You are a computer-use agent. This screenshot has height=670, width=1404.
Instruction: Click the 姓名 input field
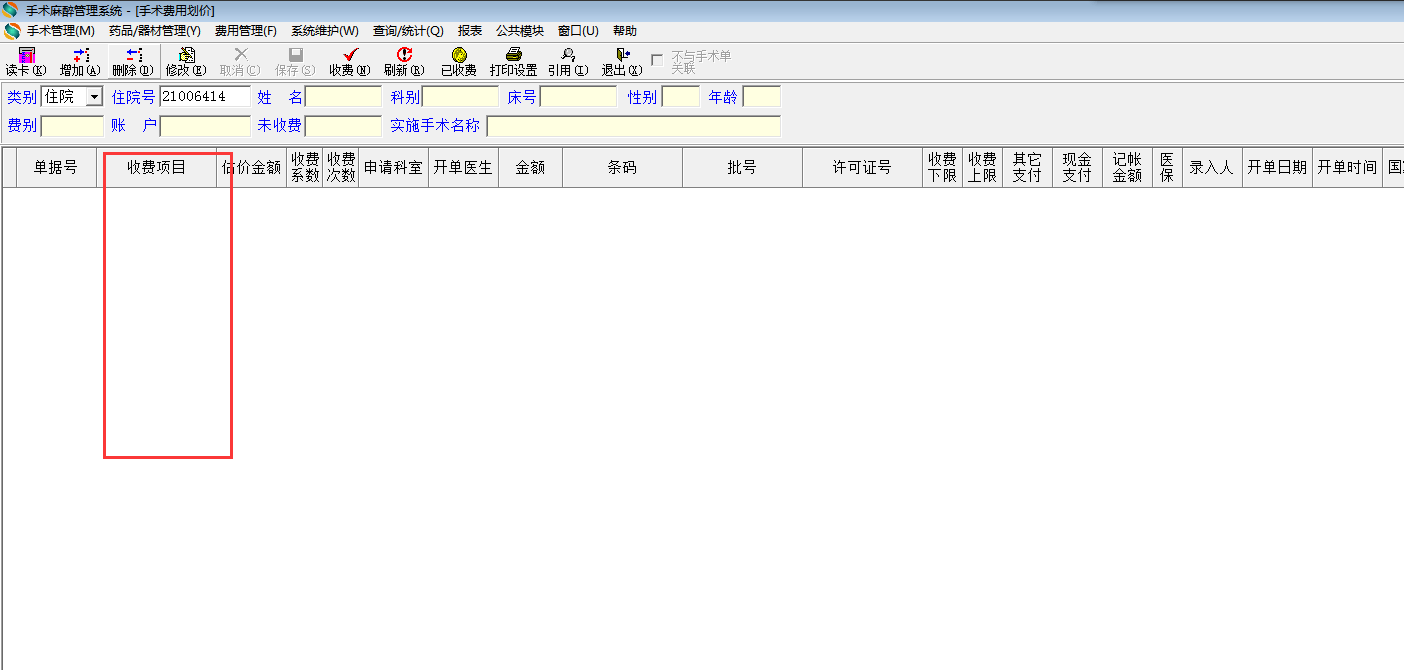coord(344,97)
